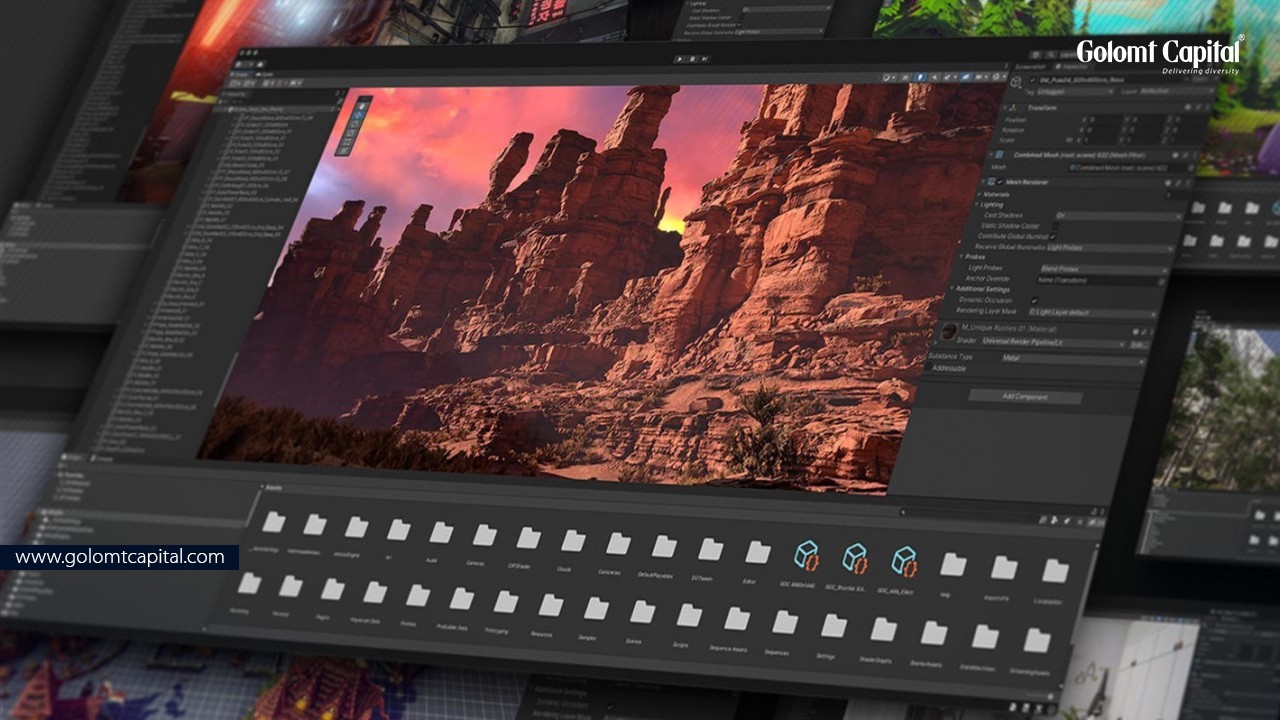Select the Move tool in scene overlay
The height and width of the screenshot is (720, 1280).
[360, 114]
